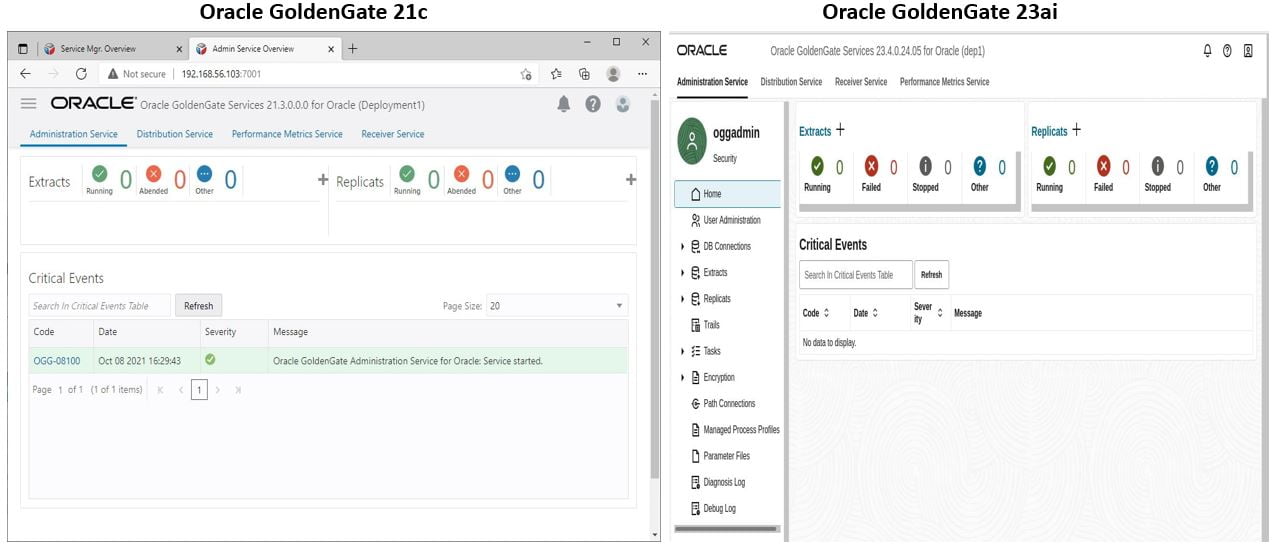Open the 23ai help question mark icon
Image resolution: width=1273 pixels, height=548 pixels.
click(1227, 51)
